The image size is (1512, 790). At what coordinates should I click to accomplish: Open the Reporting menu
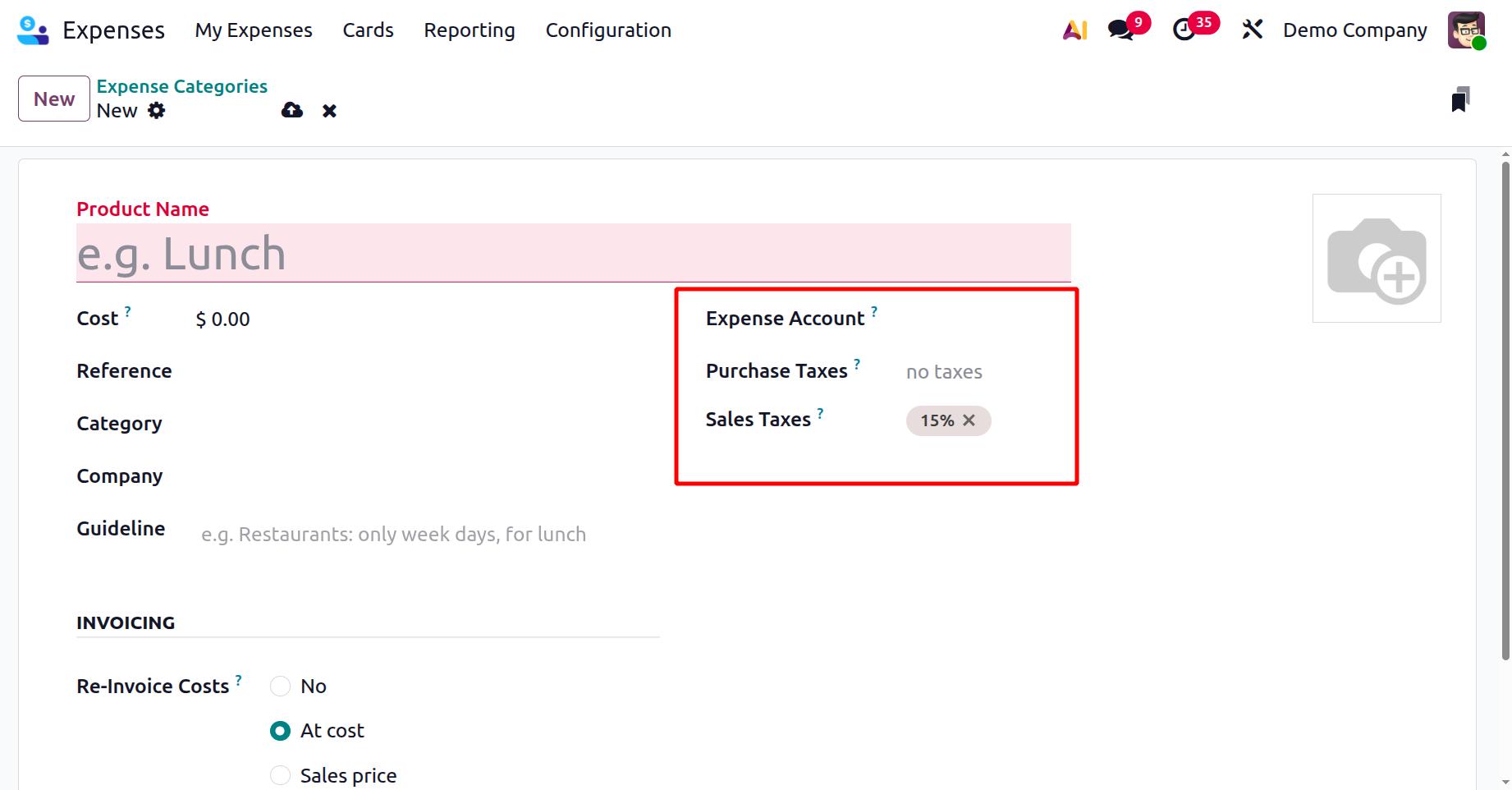[x=470, y=30]
